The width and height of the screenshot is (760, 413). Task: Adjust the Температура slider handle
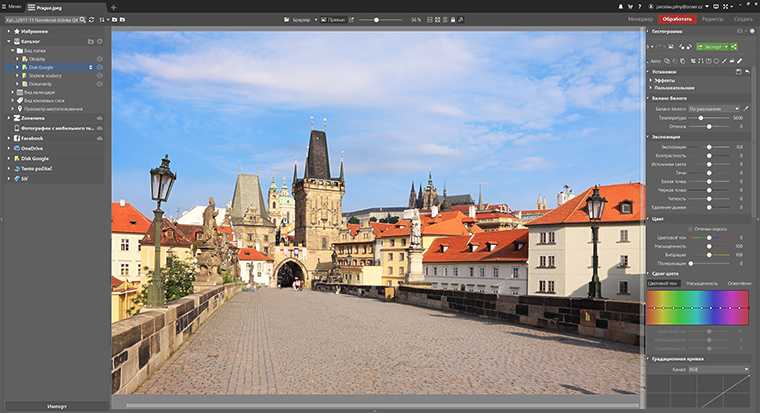(x=701, y=118)
